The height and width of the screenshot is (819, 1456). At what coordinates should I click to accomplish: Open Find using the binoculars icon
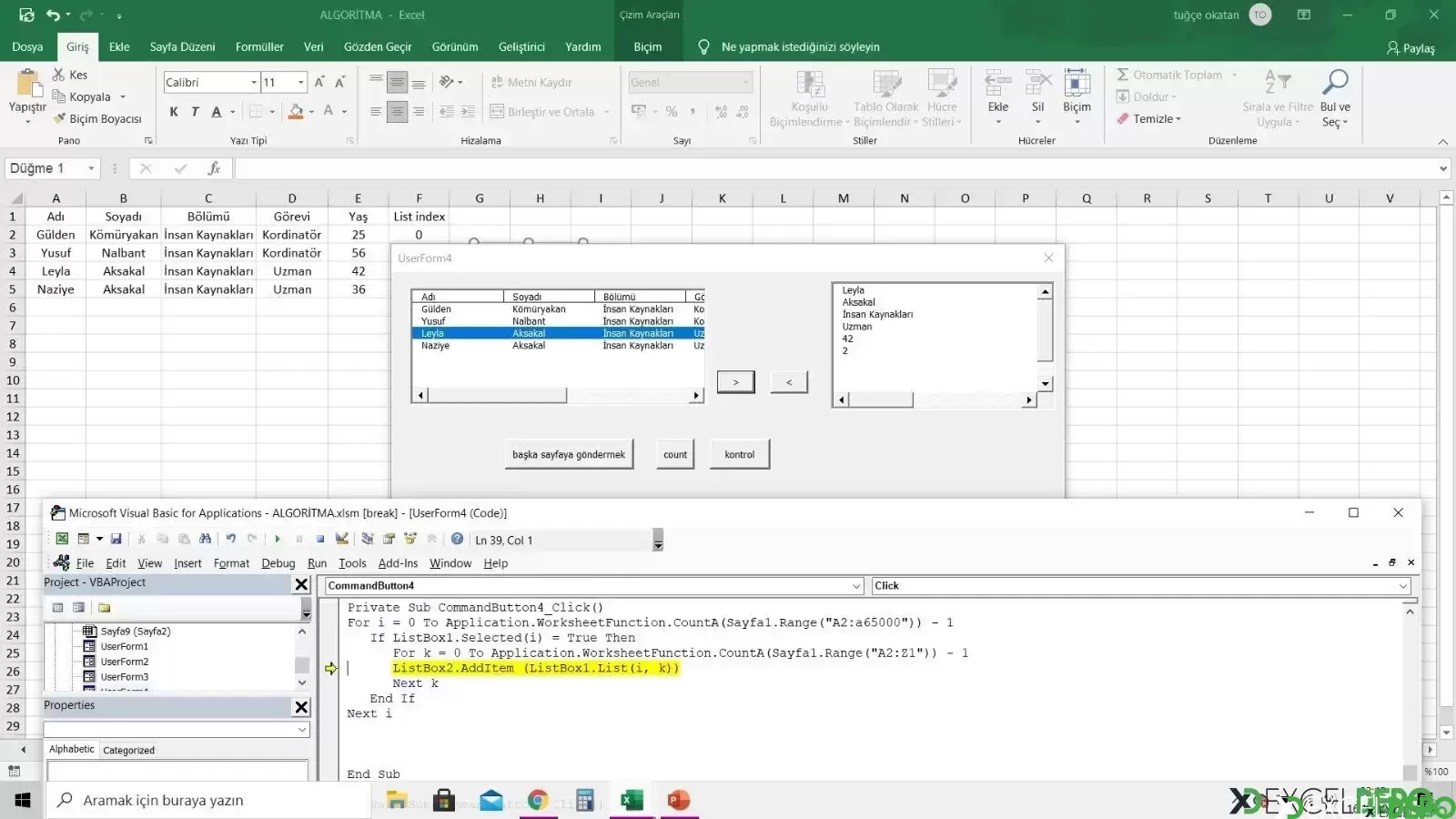coord(205,539)
